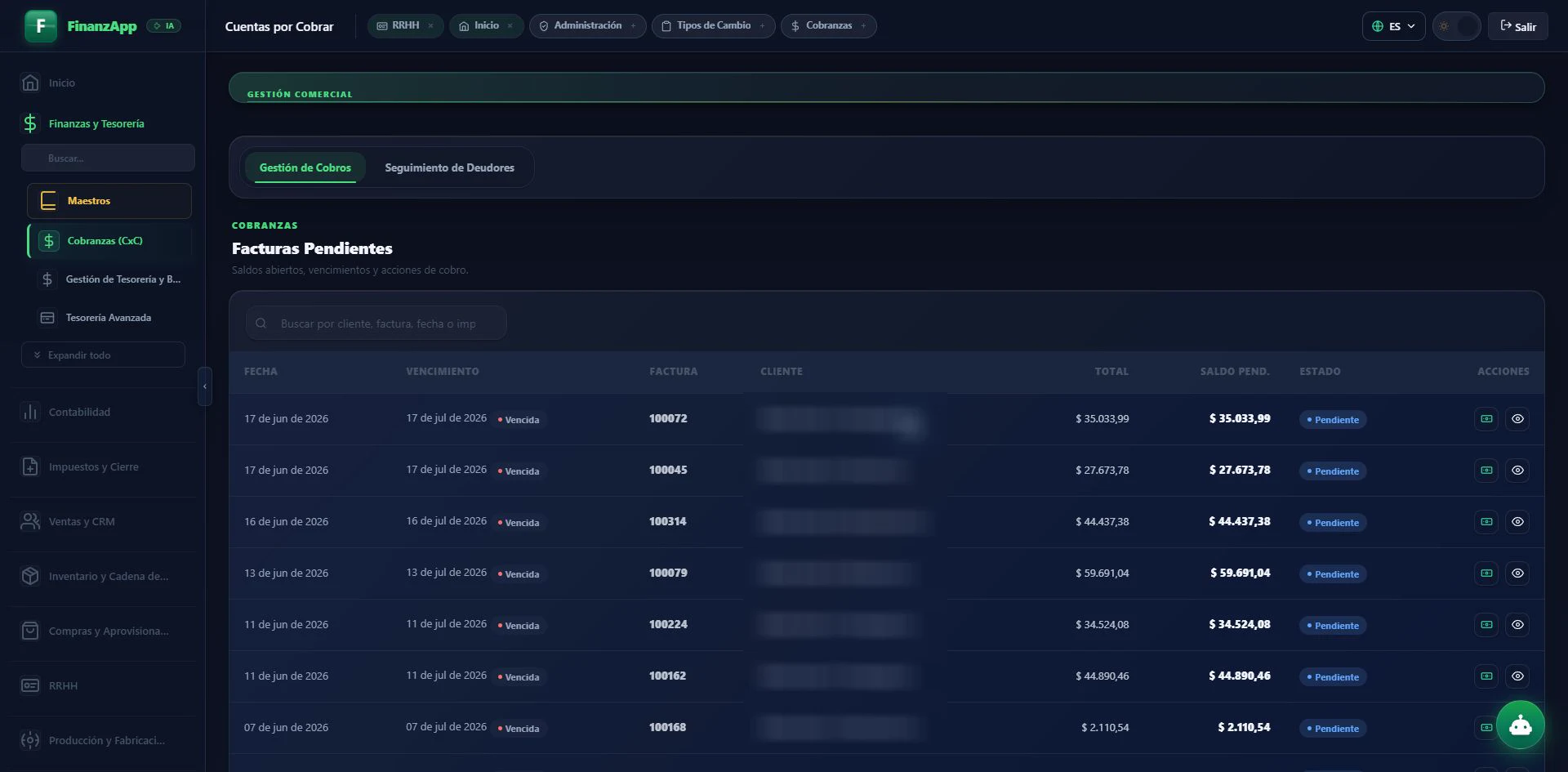Click the Pendiente badge for invoice 100072

pyautogui.click(x=1333, y=420)
